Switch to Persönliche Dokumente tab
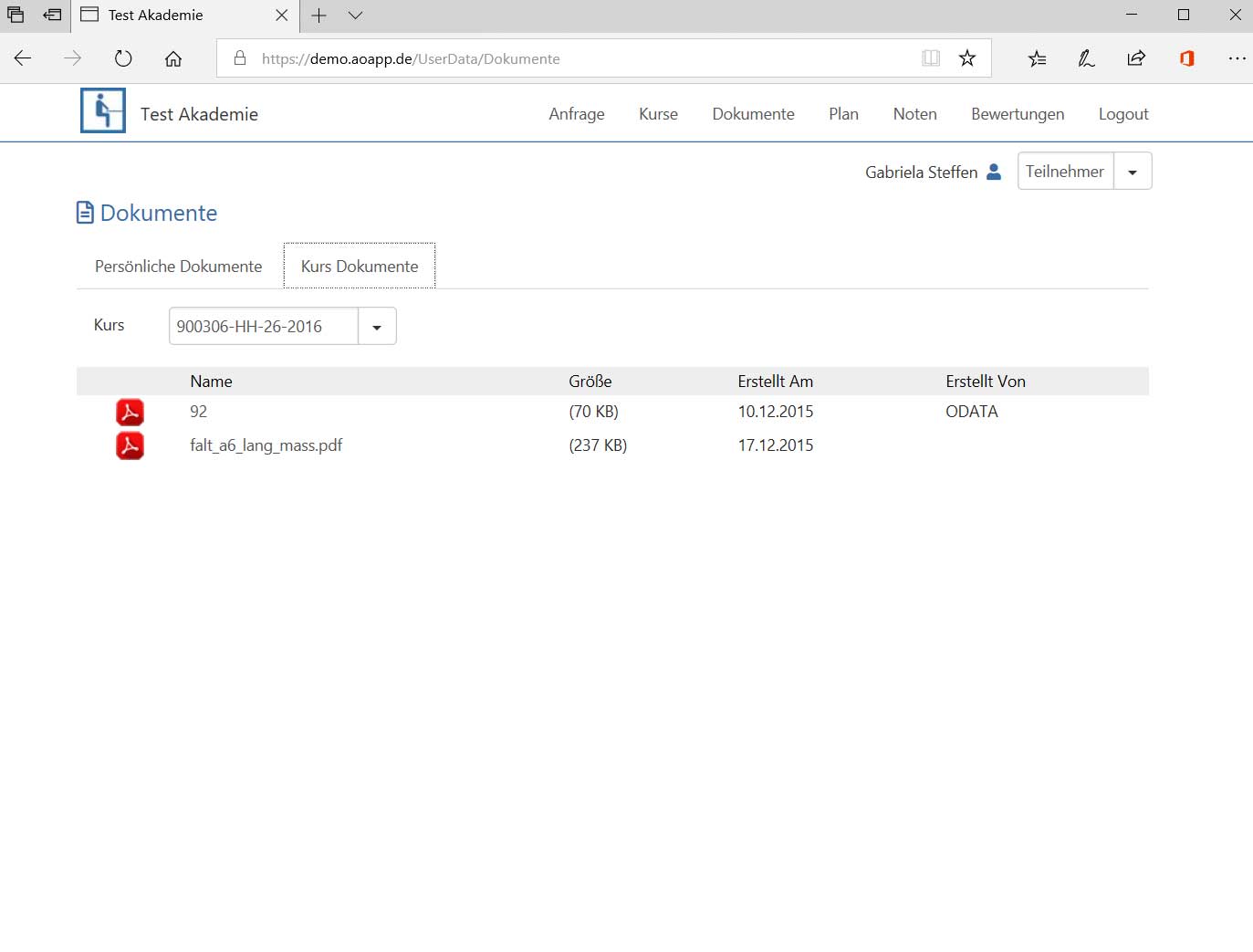The height and width of the screenshot is (952, 1253). coord(178,267)
